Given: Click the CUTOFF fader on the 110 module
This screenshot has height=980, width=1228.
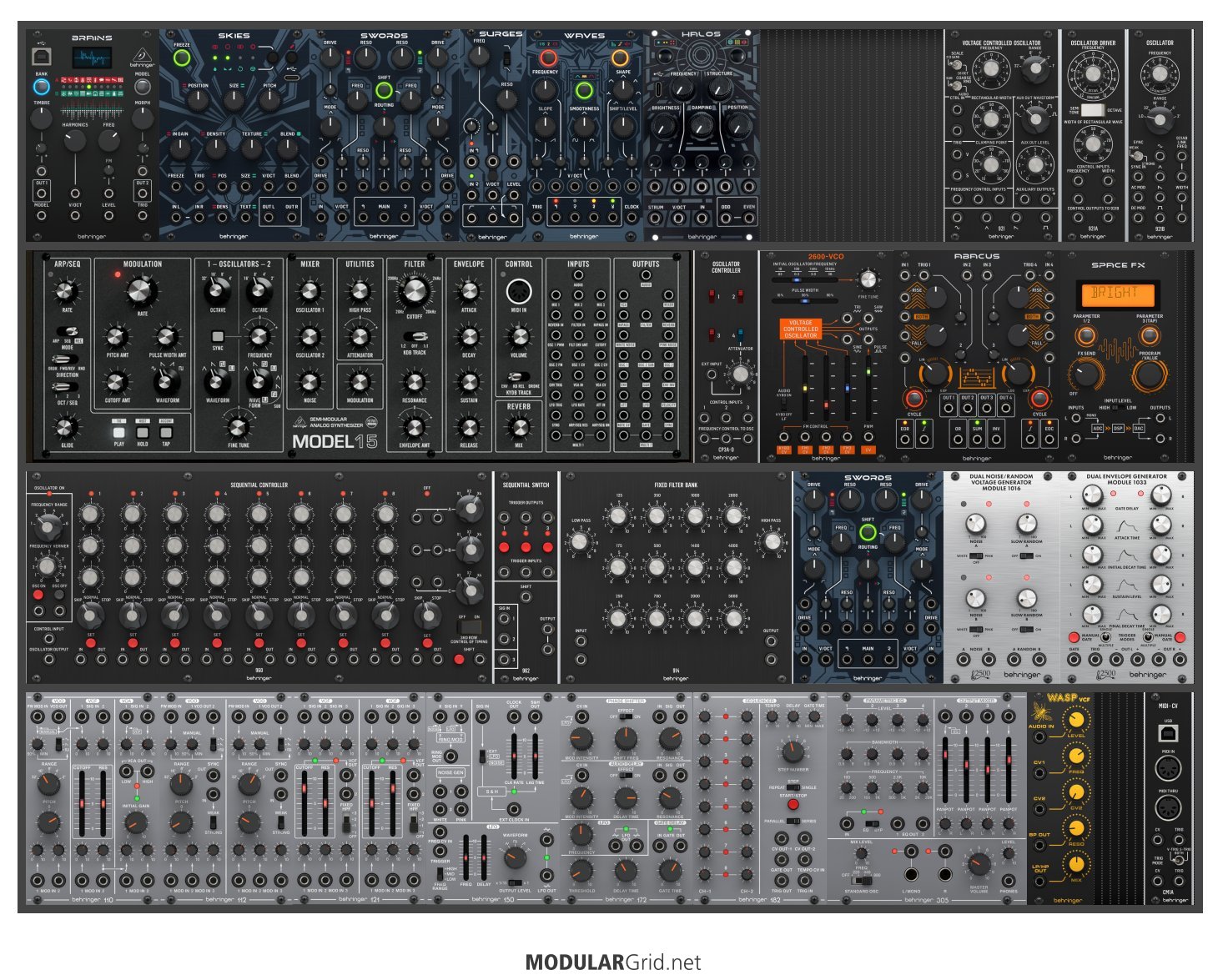Looking at the screenshot, I should coord(83,802).
